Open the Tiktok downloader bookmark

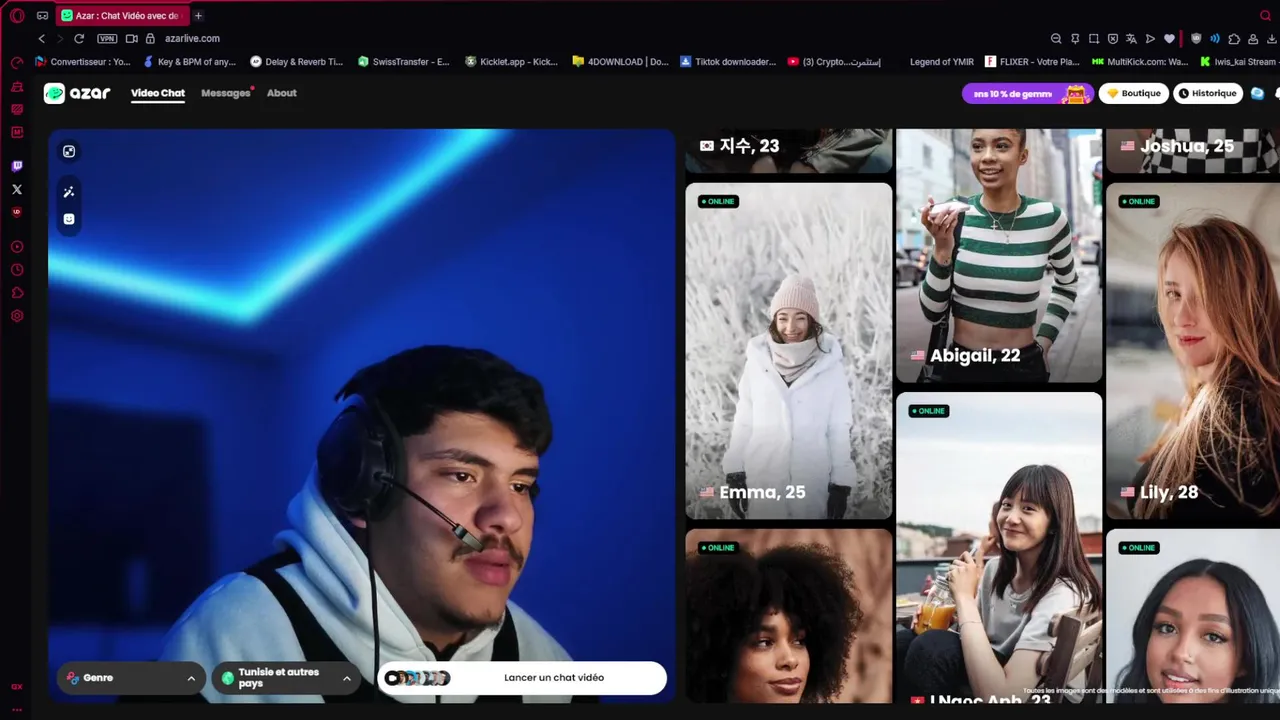coord(727,61)
